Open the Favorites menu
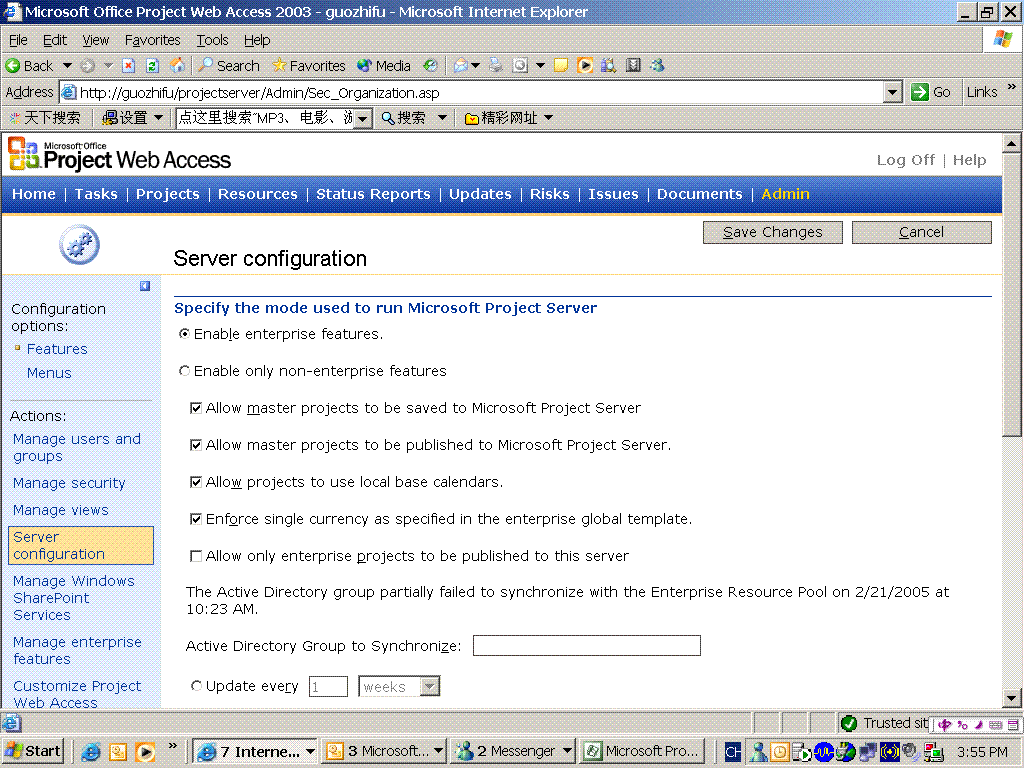Image resolution: width=1024 pixels, height=768 pixels. (x=152, y=40)
